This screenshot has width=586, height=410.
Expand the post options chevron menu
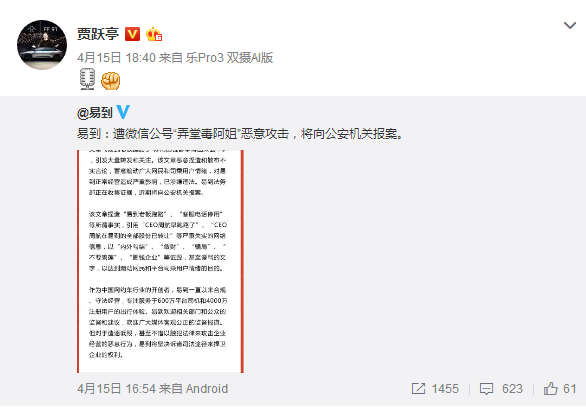pyautogui.click(x=570, y=25)
